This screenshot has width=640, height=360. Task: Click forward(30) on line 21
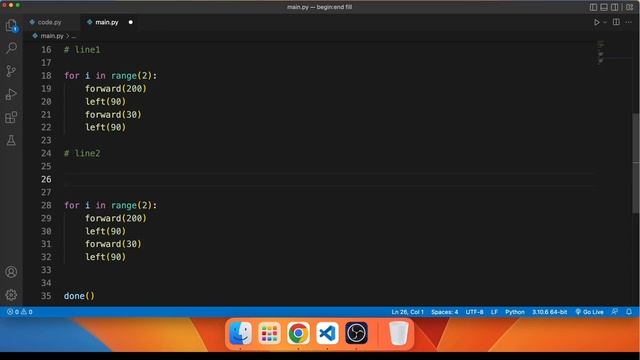point(113,115)
